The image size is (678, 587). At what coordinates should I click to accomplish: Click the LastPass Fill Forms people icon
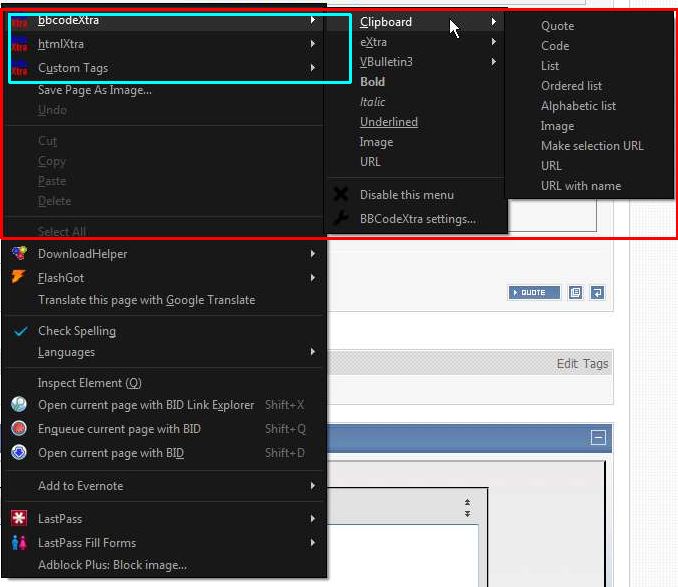point(19,542)
